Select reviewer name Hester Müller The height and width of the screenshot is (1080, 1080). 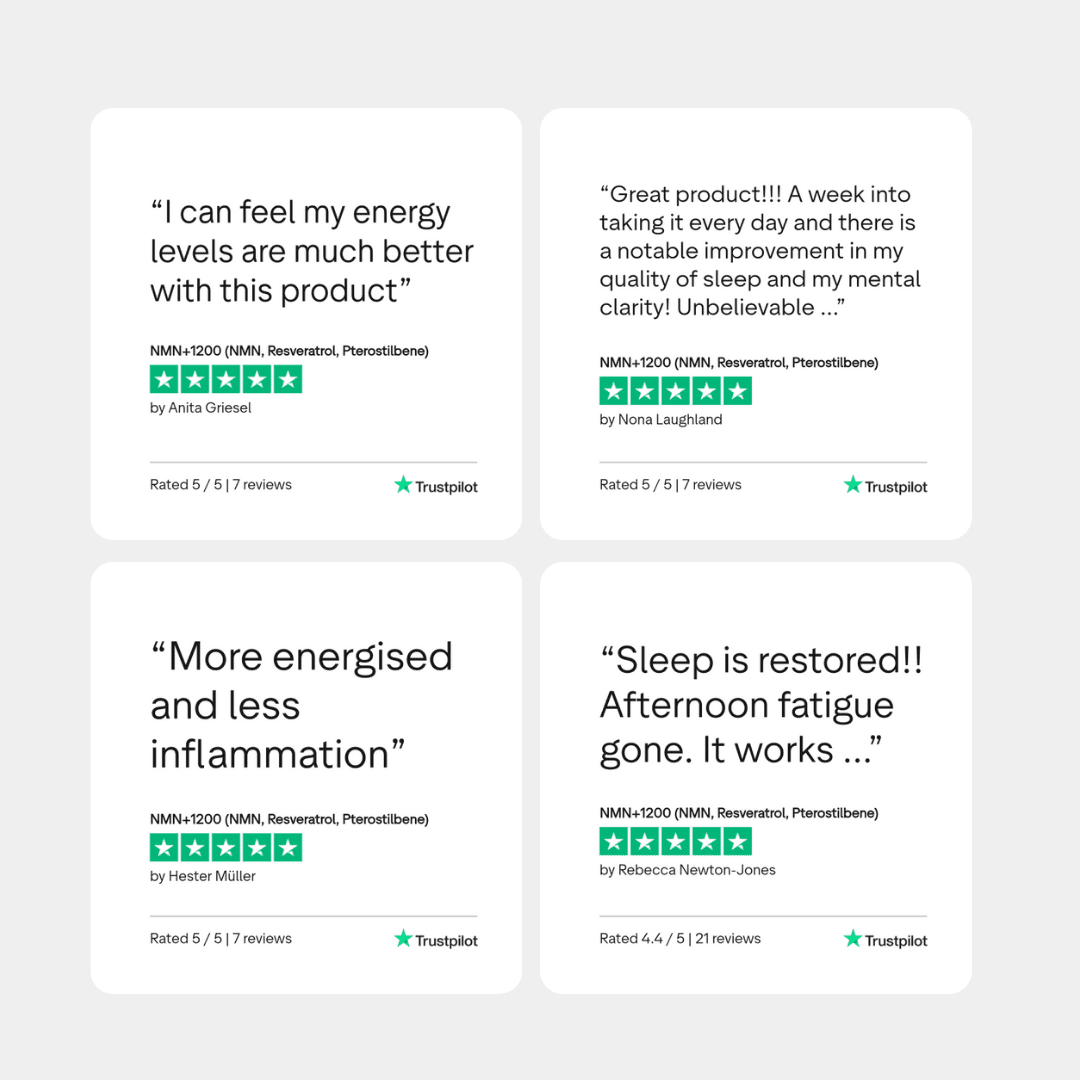click(x=203, y=876)
